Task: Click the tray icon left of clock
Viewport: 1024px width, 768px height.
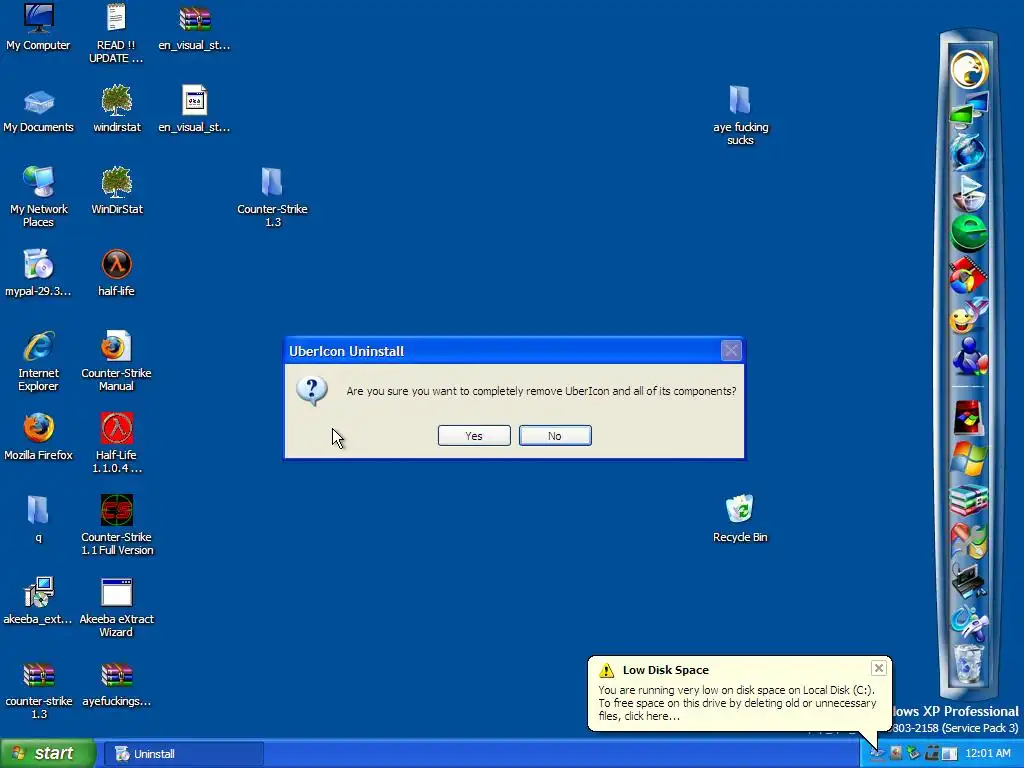Action: (950, 754)
